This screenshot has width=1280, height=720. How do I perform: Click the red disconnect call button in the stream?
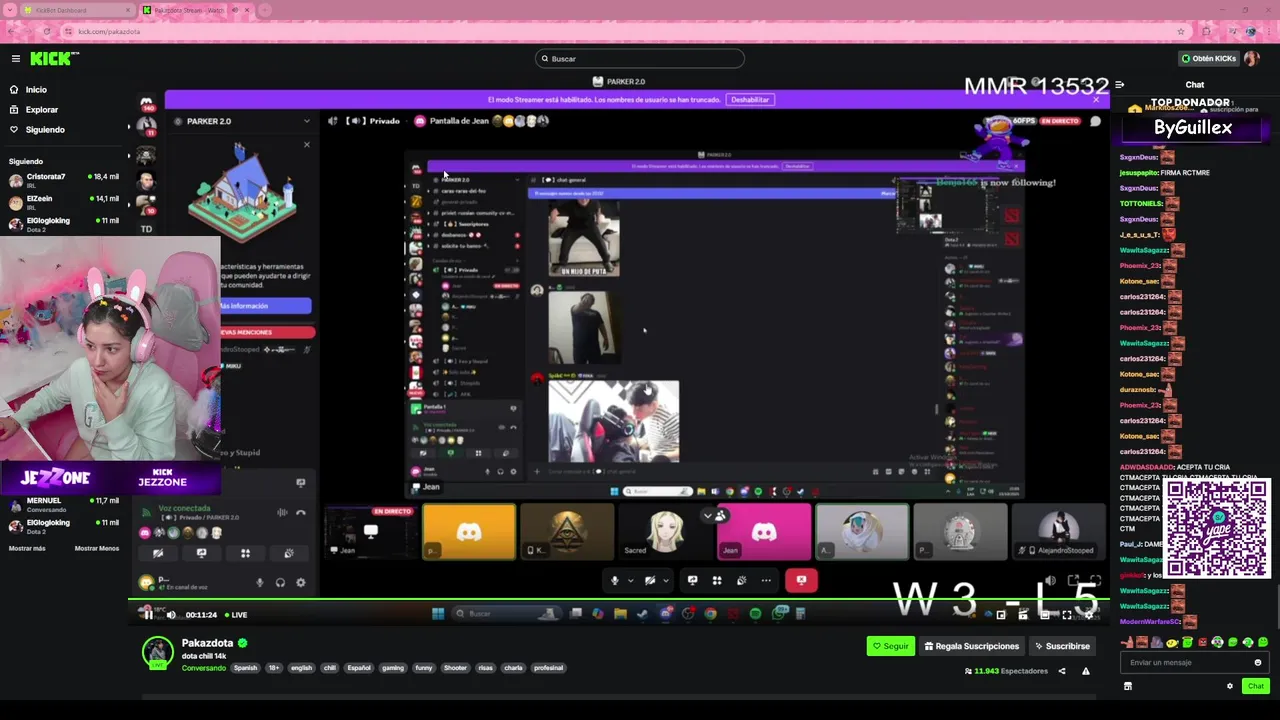pos(800,580)
